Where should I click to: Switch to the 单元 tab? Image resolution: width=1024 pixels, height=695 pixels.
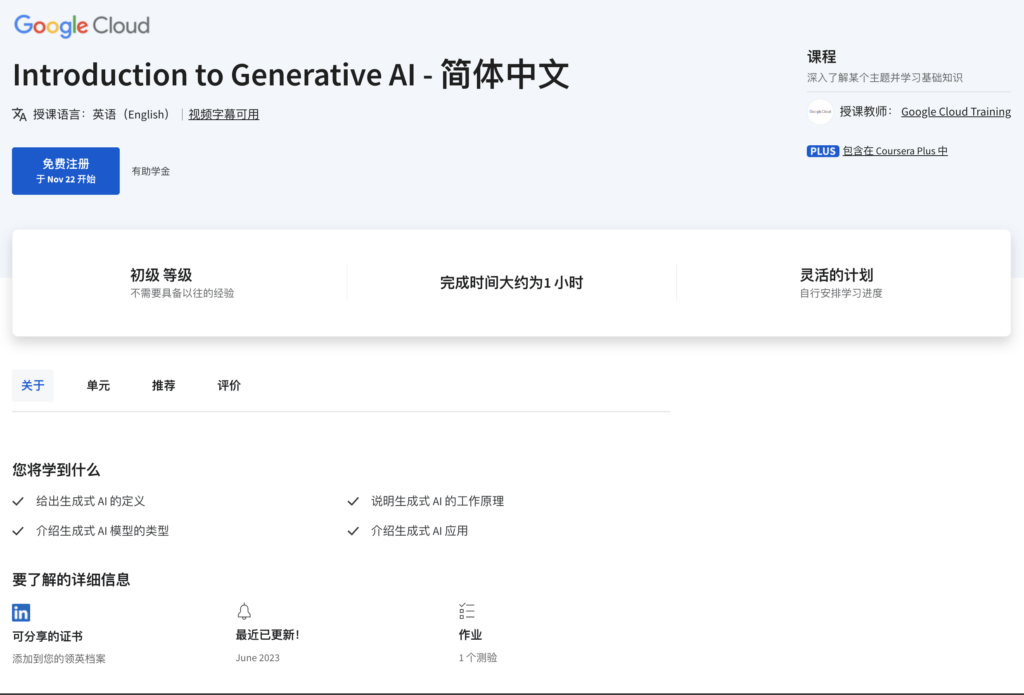98,385
